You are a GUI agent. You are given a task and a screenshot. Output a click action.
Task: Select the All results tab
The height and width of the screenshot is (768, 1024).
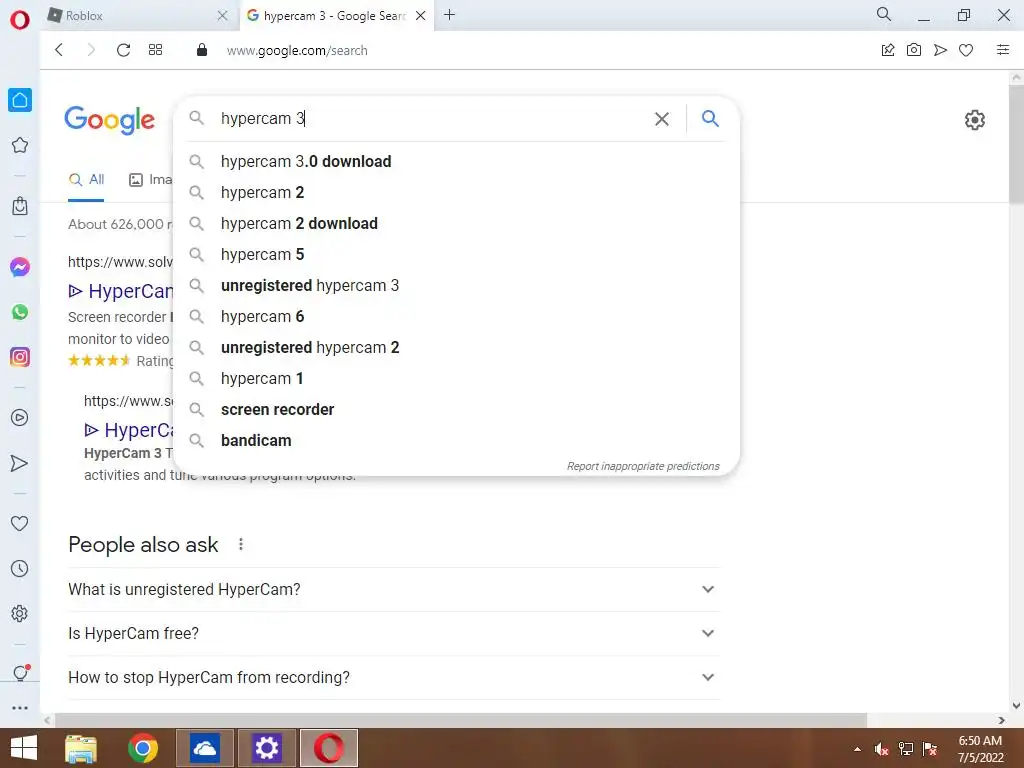[86, 180]
